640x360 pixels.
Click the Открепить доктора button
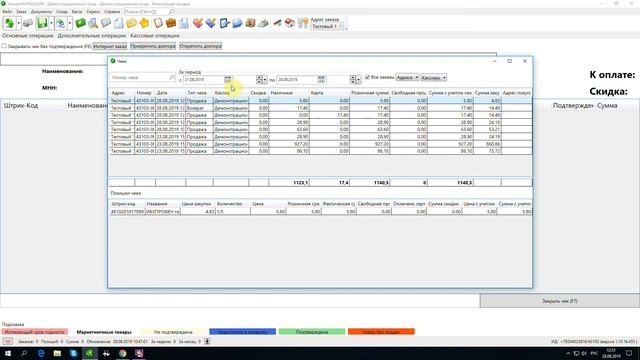(200, 46)
